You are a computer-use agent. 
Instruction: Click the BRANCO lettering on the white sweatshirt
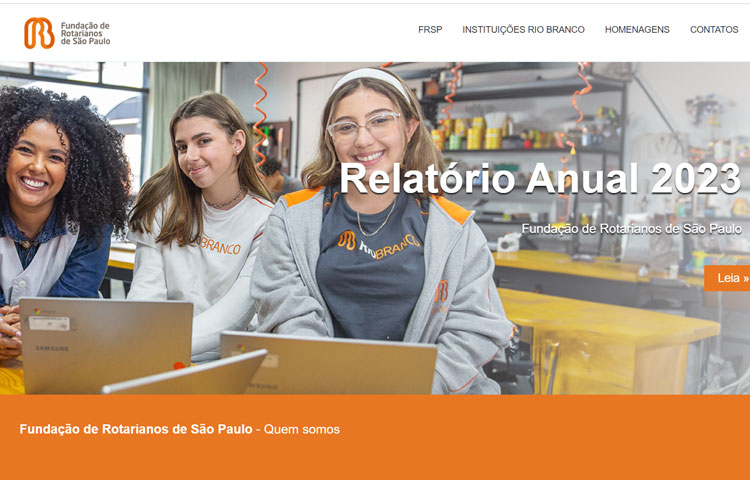pos(220,245)
